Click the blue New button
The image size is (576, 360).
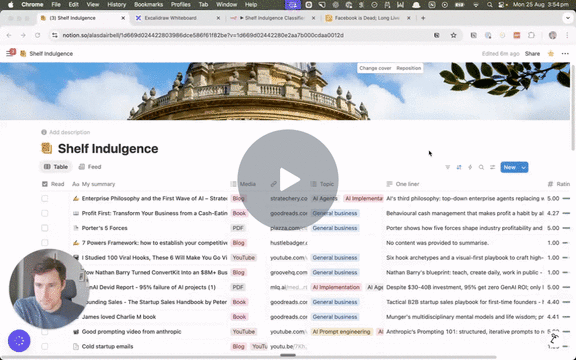(510, 167)
